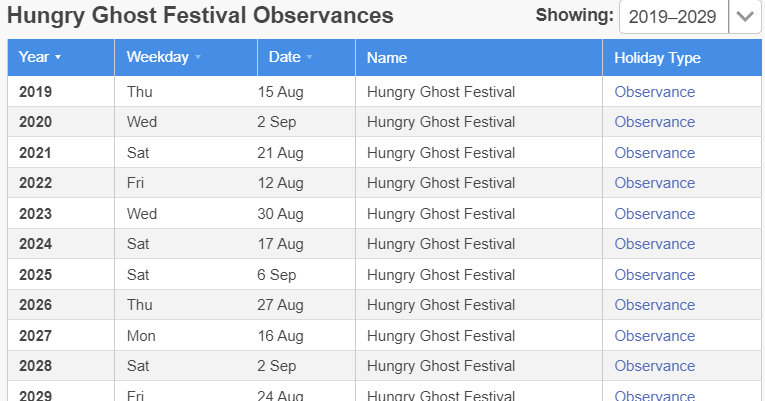Viewport: 765px width, 401px height.
Task: Open the year range dropdown showing 2019–2029
Action: click(x=673, y=17)
